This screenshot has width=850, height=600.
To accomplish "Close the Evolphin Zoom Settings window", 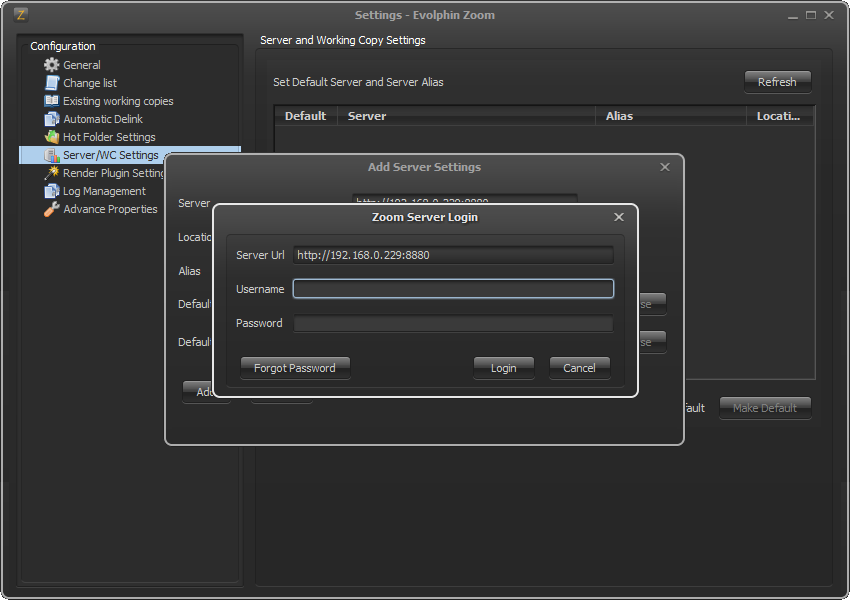I will [829, 15].
